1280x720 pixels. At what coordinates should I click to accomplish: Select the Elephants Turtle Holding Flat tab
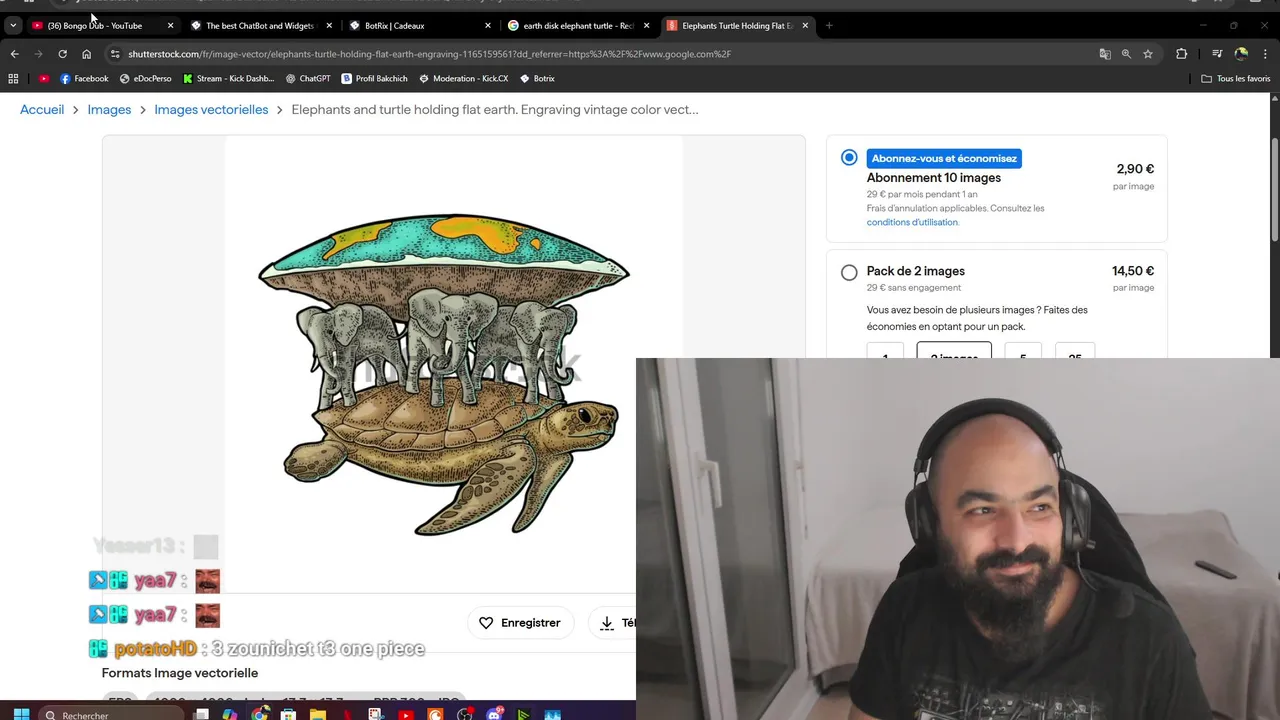pos(737,25)
